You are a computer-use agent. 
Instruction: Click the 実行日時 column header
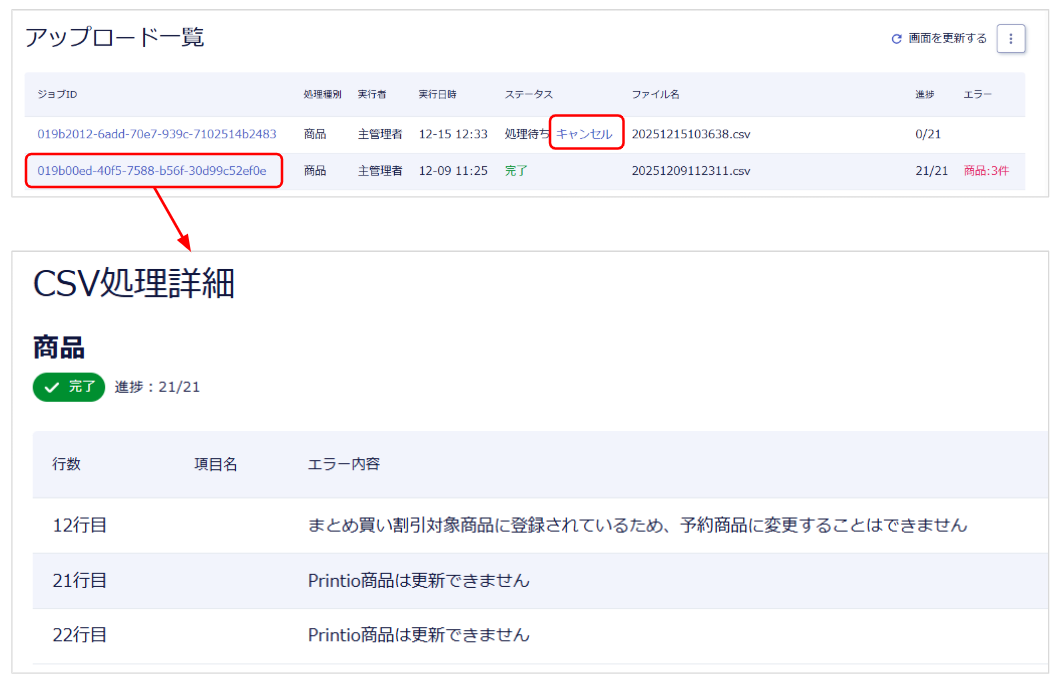click(x=437, y=94)
